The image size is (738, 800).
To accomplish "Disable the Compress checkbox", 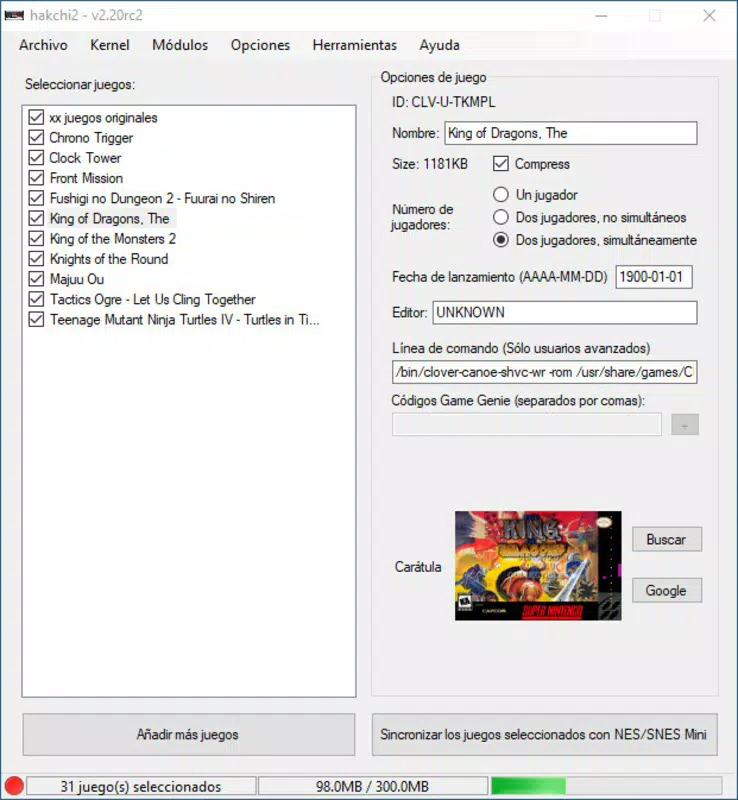I will pyautogui.click(x=501, y=164).
